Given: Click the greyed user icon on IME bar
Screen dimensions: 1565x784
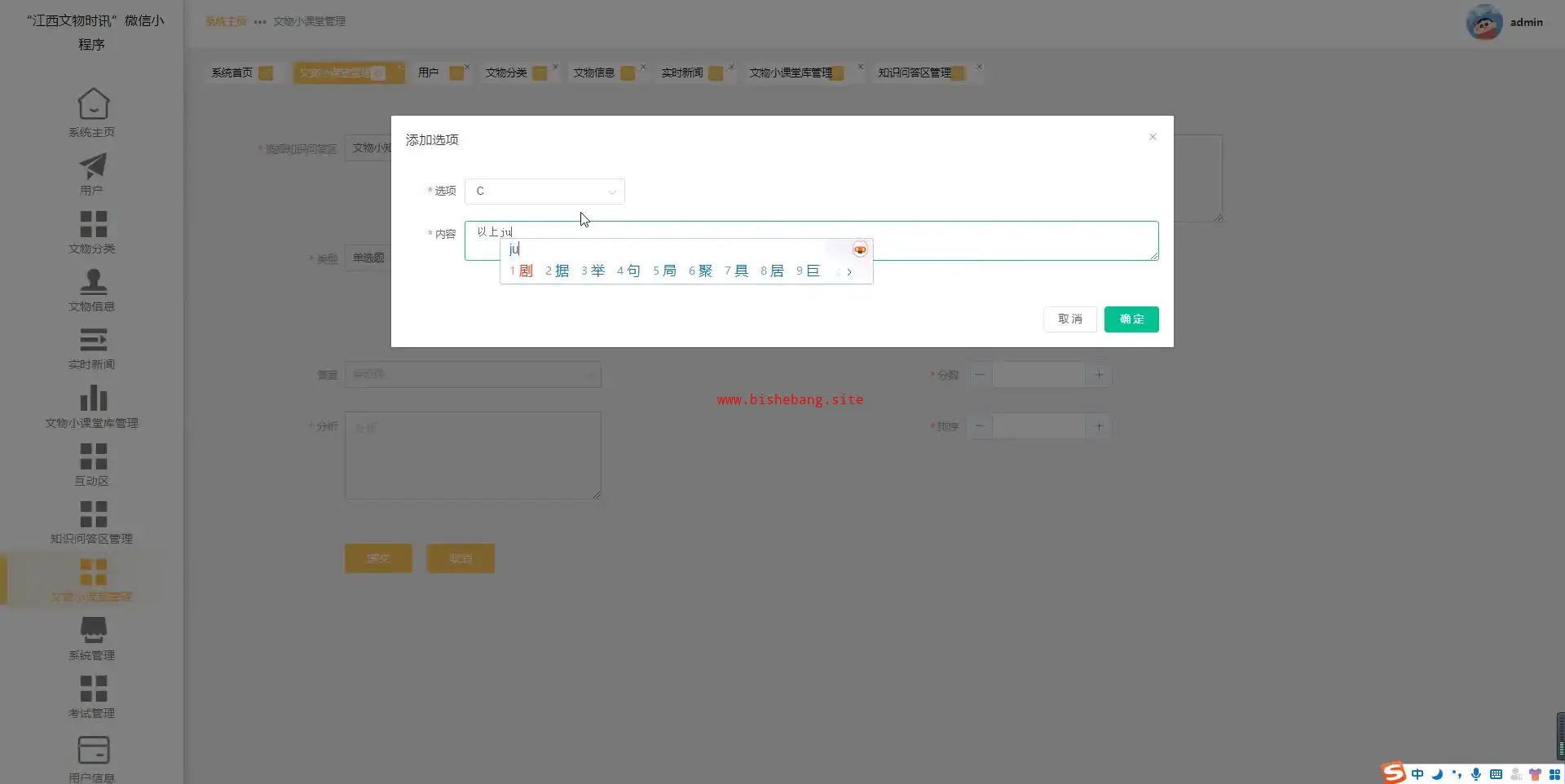Looking at the screenshot, I should [1516, 774].
